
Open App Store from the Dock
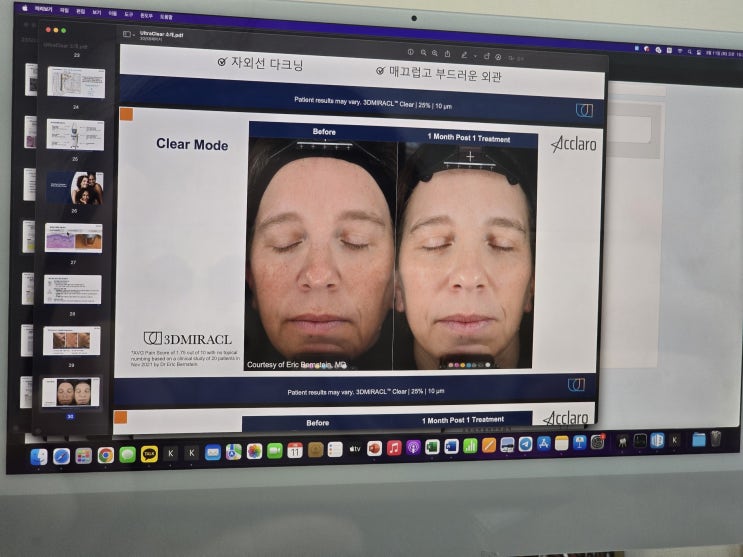544,444
